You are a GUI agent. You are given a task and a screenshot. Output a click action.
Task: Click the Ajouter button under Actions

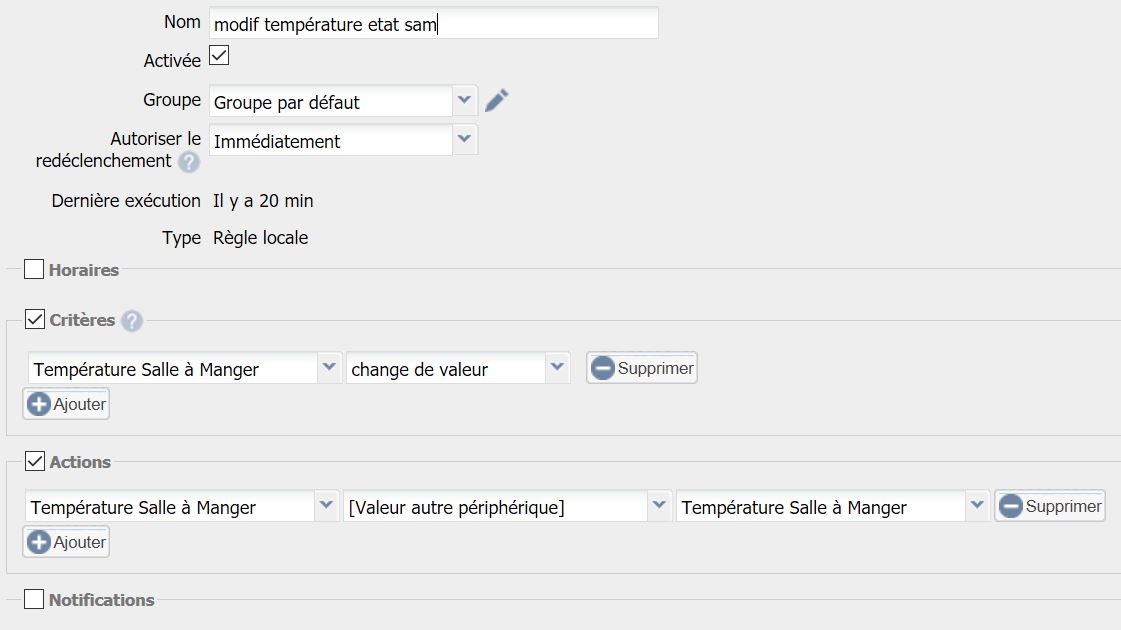tap(66, 542)
